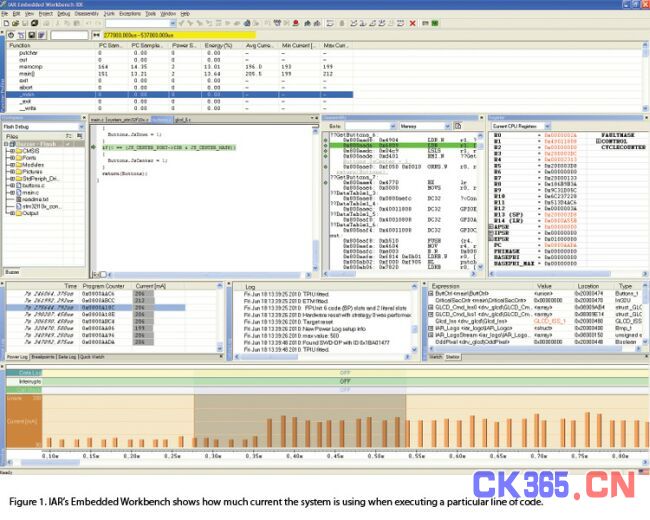Click the yellow time interval field
The image size is (650, 520).
tap(179, 36)
